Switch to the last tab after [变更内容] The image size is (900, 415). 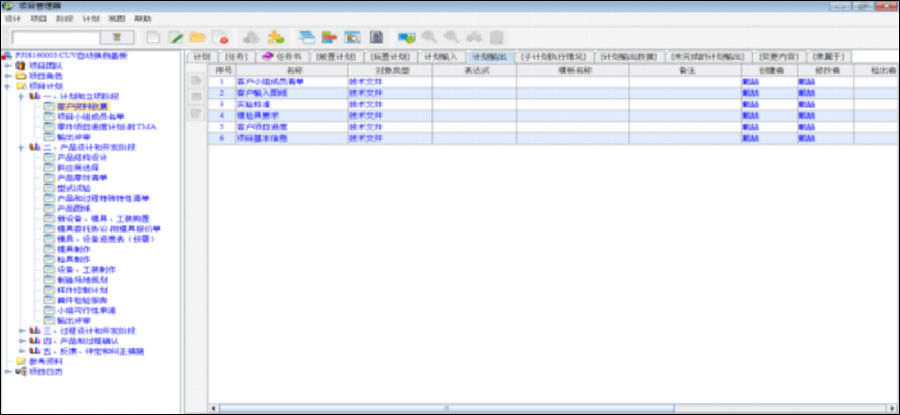pyautogui.click(x=829, y=57)
